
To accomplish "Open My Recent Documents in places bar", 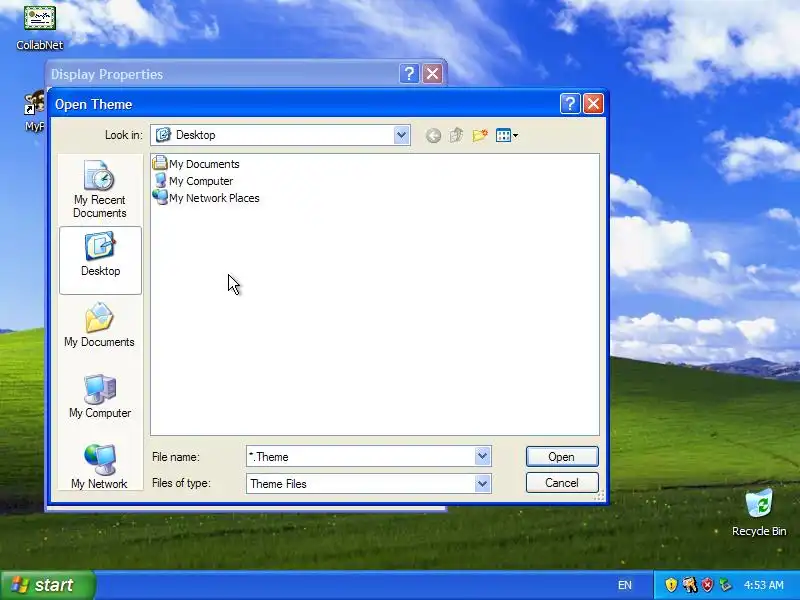I will tap(100, 190).
